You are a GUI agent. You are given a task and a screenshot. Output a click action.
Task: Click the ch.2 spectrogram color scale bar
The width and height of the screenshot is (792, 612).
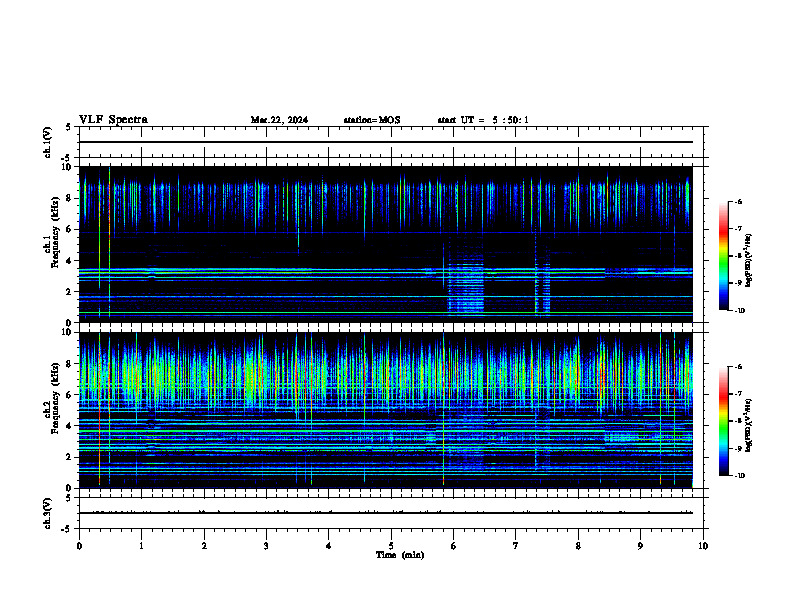(724, 421)
